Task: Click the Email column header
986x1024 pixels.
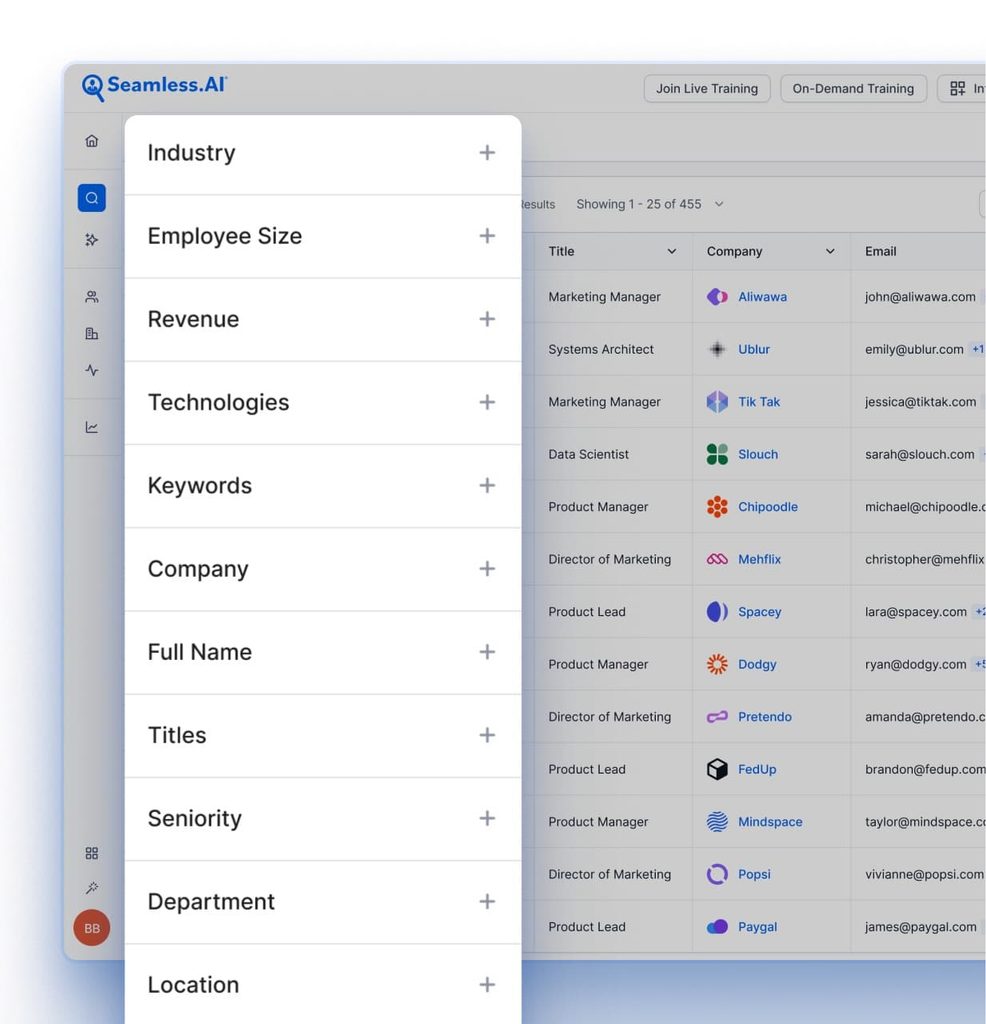Action: tap(880, 251)
